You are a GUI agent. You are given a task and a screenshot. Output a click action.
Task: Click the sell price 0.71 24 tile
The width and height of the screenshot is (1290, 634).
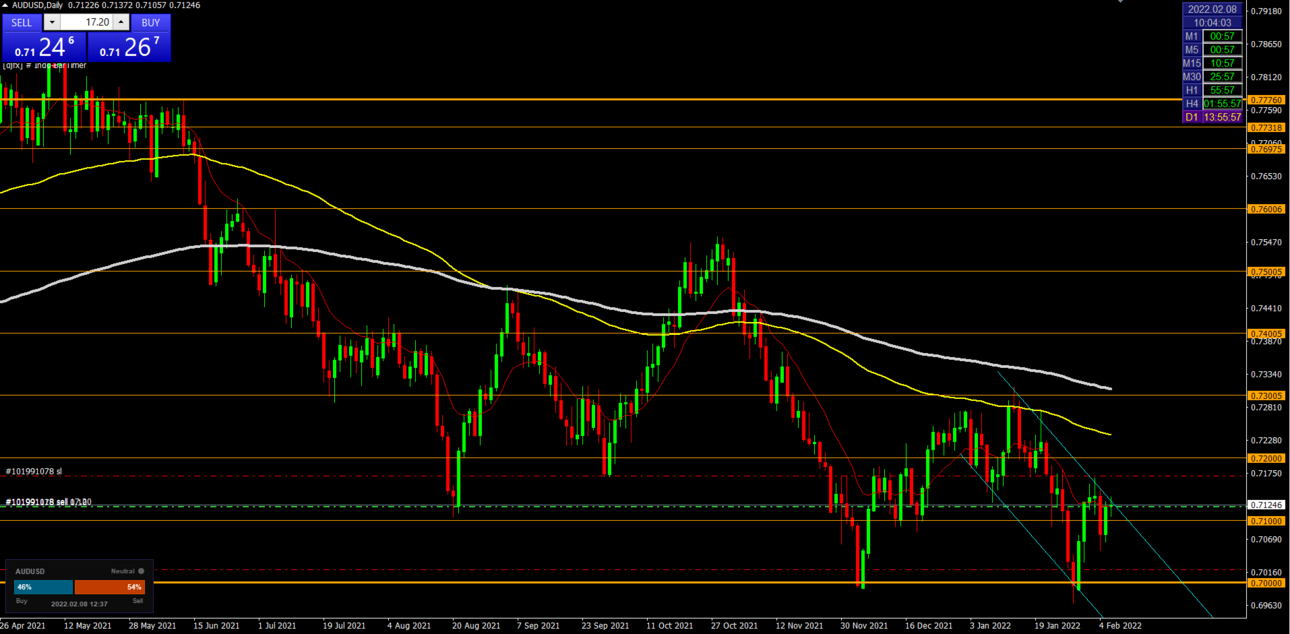43,46
